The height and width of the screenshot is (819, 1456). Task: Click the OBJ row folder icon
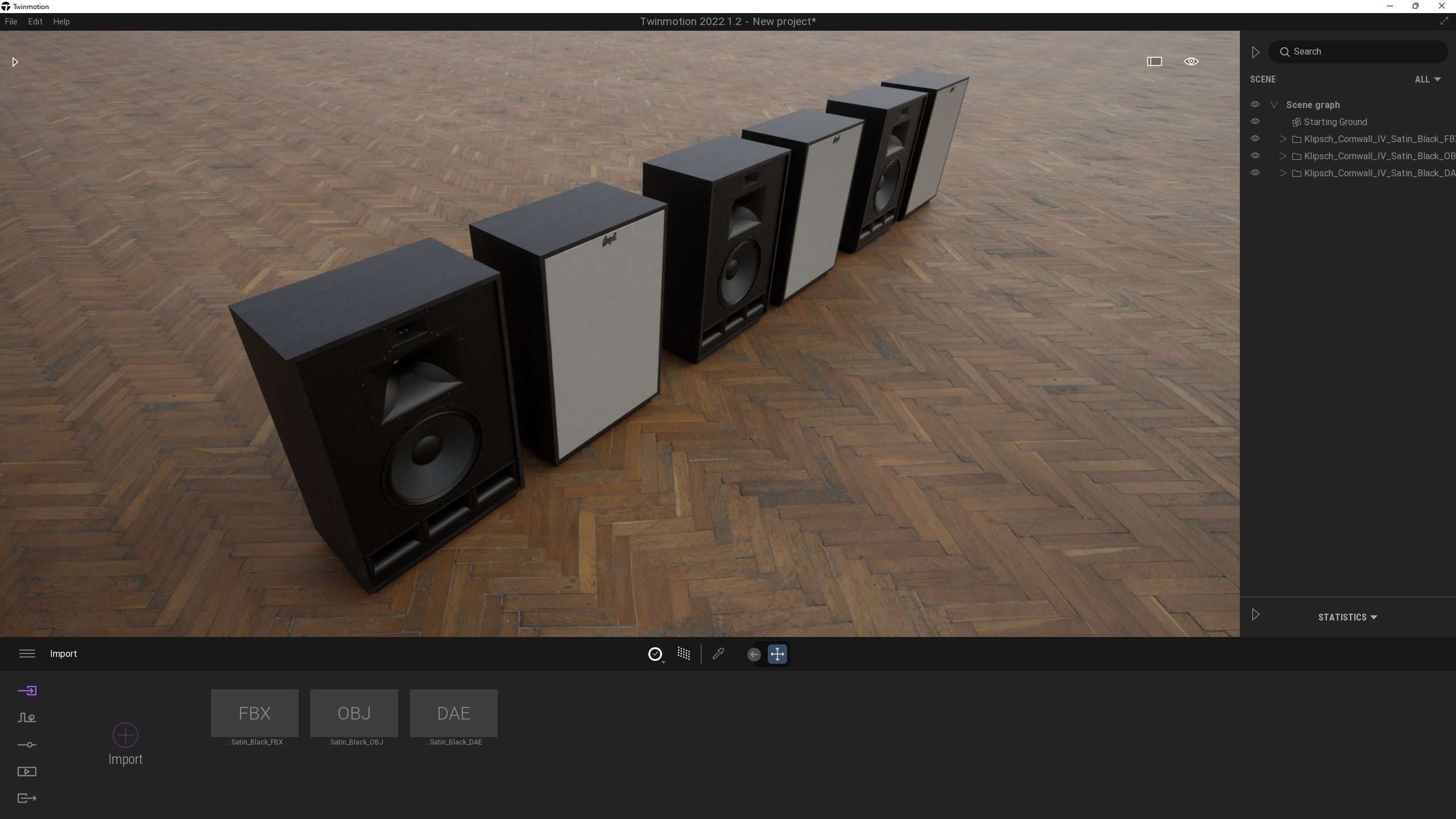pos(1297,156)
